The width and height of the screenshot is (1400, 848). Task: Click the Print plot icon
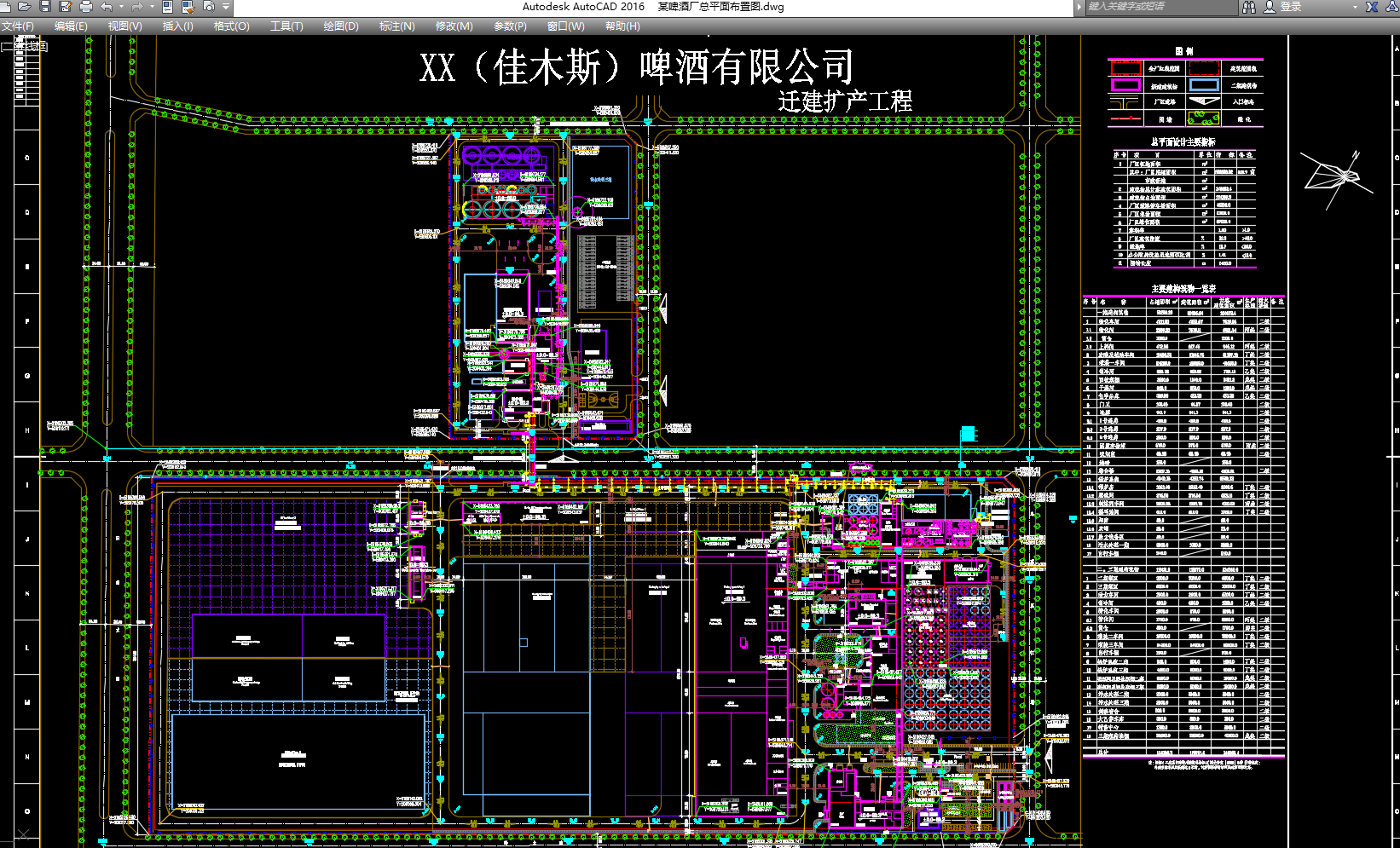(x=86, y=7)
